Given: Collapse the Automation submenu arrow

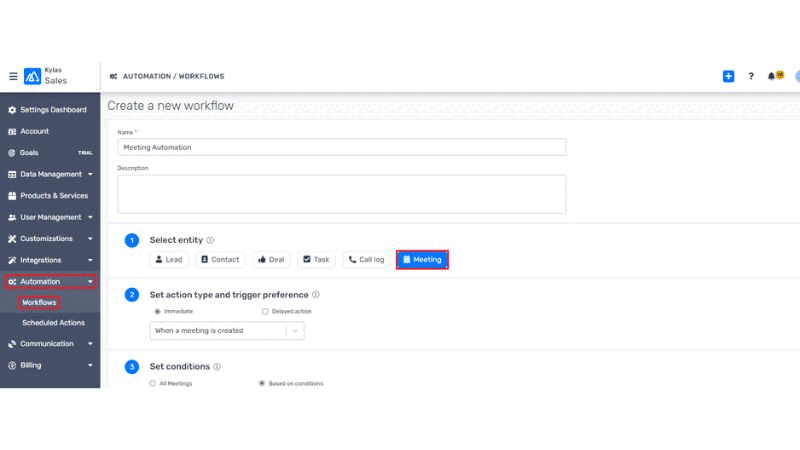Looking at the screenshot, I should [x=90, y=282].
